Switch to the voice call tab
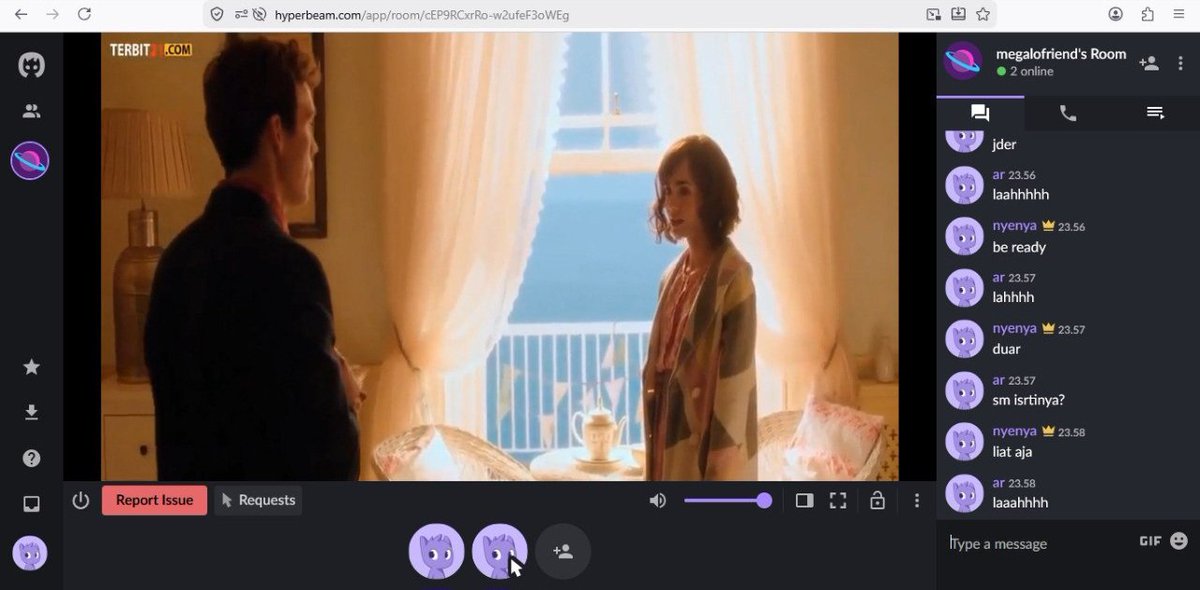The height and width of the screenshot is (590, 1200). pyautogui.click(x=1068, y=113)
